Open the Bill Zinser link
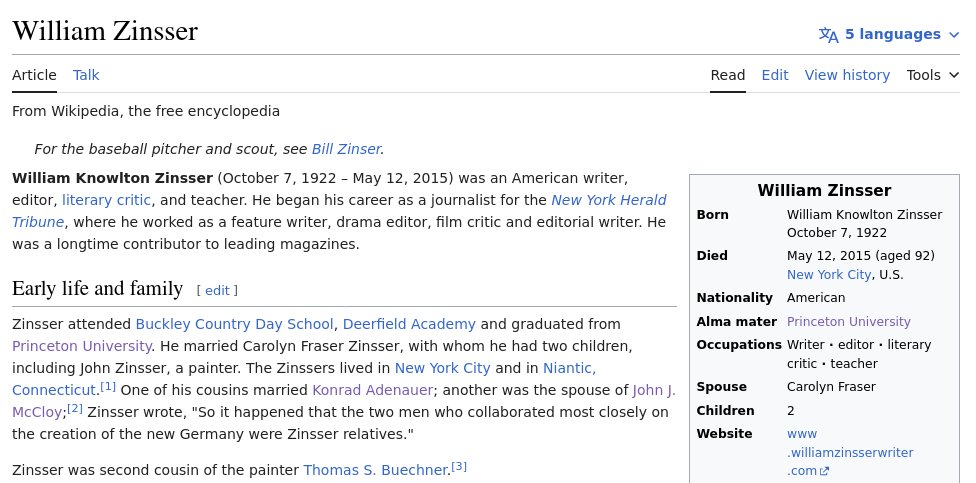The width and height of the screenshot is (976, 483). [x=346, y=149]
